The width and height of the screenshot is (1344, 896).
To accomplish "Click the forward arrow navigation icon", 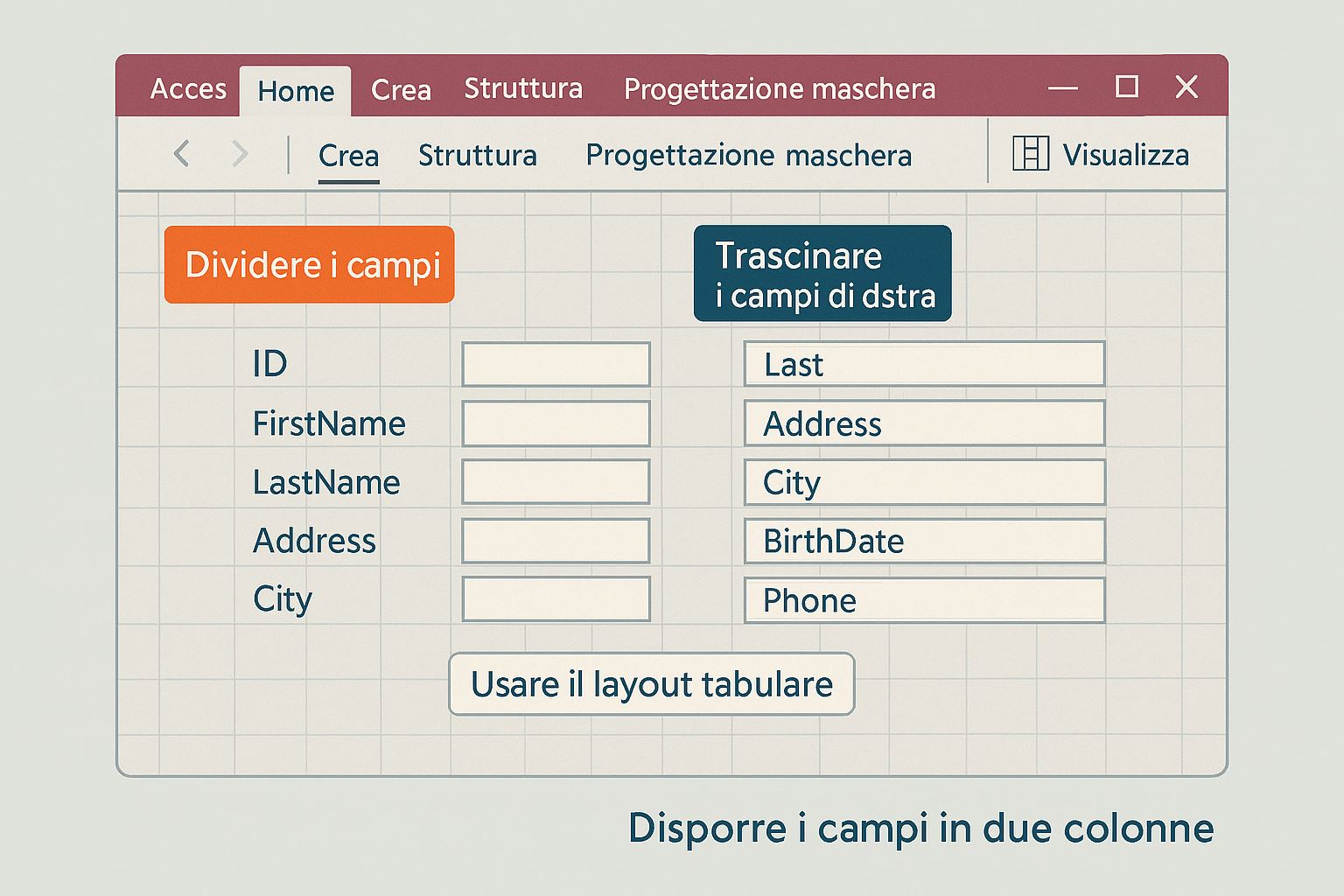I will pos(239,154).
